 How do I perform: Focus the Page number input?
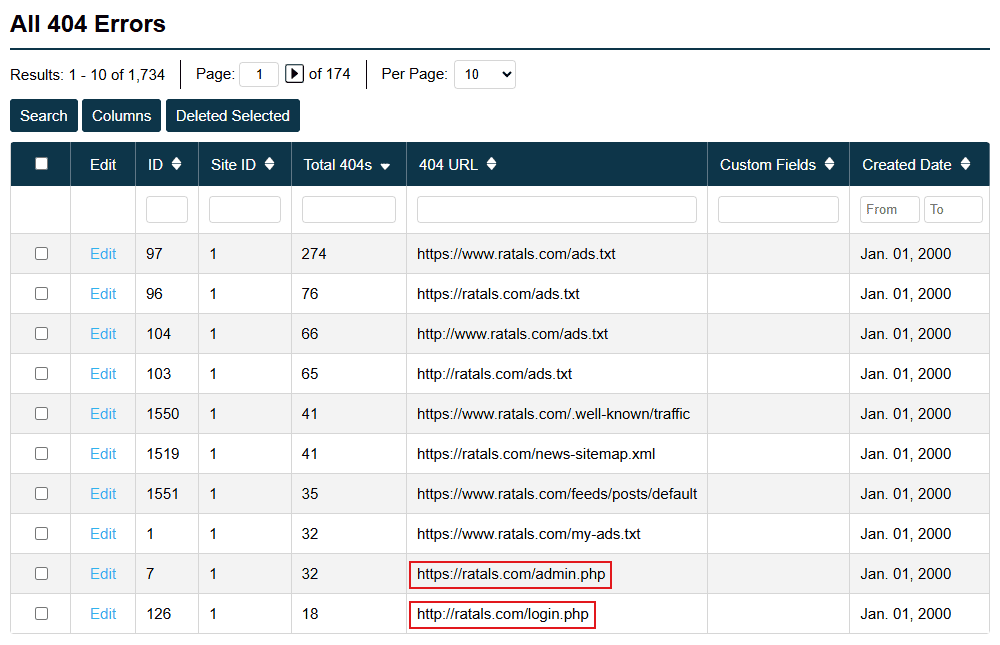tap(259, 74)
